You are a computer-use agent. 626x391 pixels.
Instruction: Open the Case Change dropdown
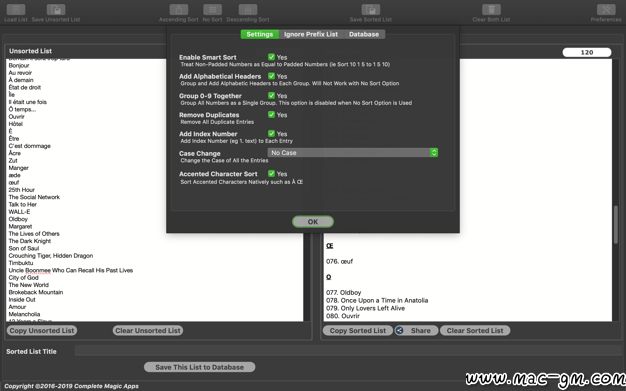coord(353,153)
